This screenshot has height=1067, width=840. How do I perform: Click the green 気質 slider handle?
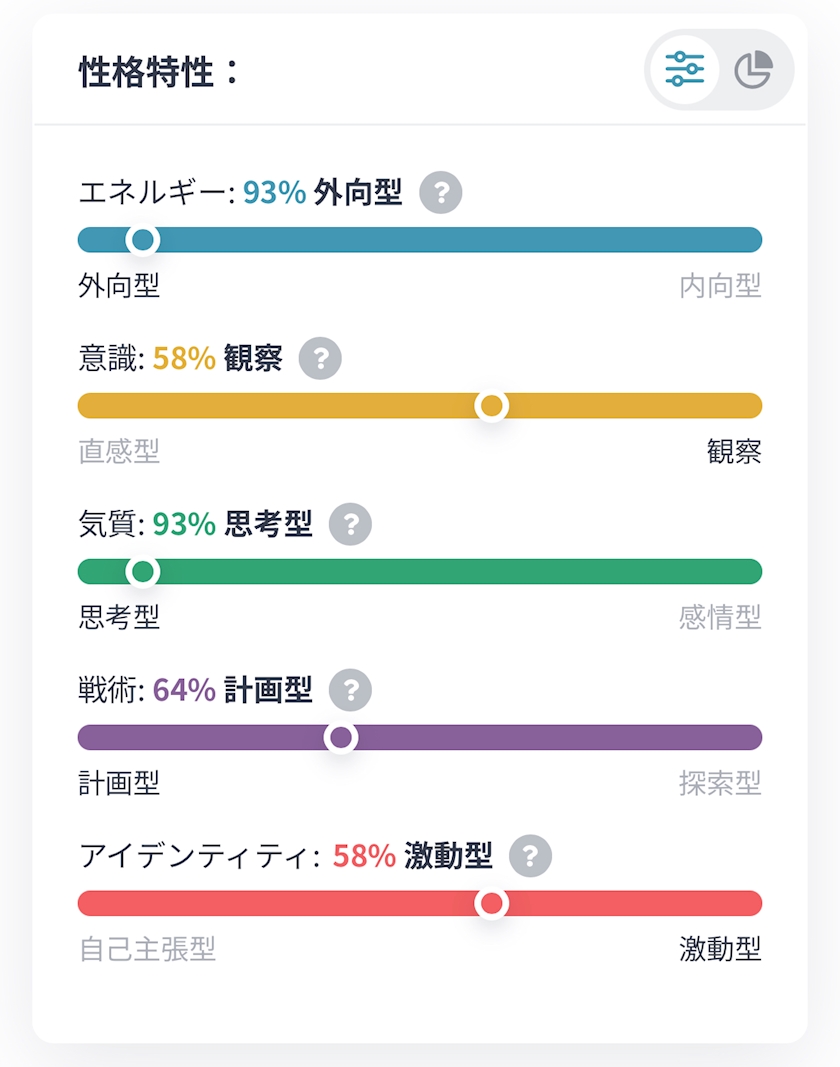click(x=143, y=572)
